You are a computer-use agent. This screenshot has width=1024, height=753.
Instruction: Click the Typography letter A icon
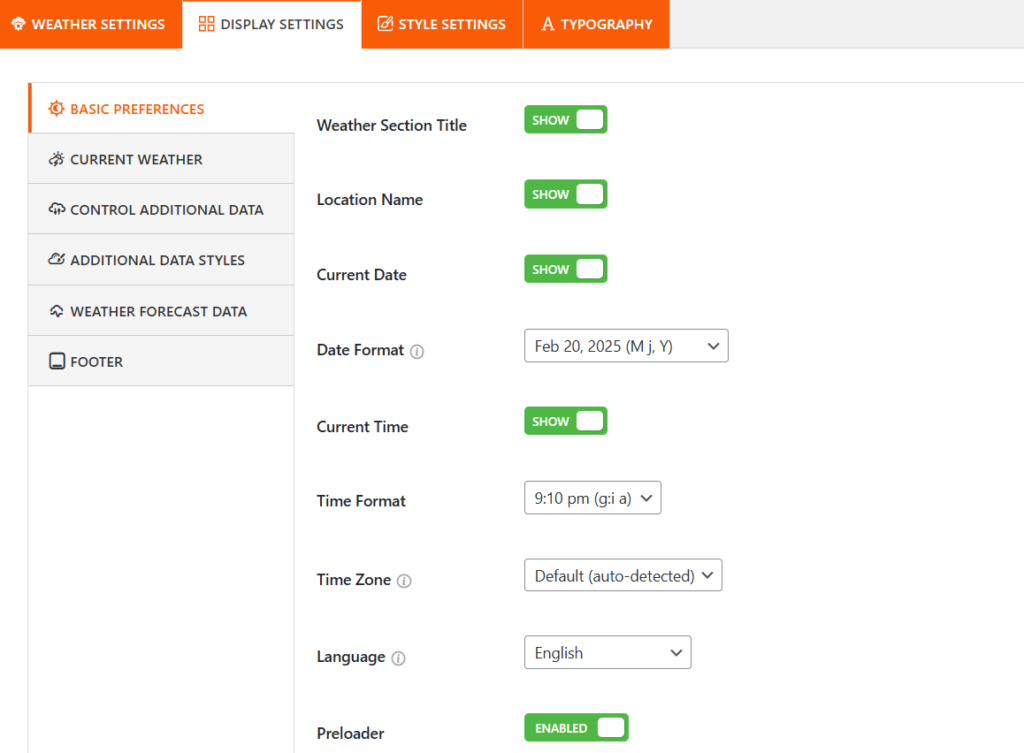547,24
